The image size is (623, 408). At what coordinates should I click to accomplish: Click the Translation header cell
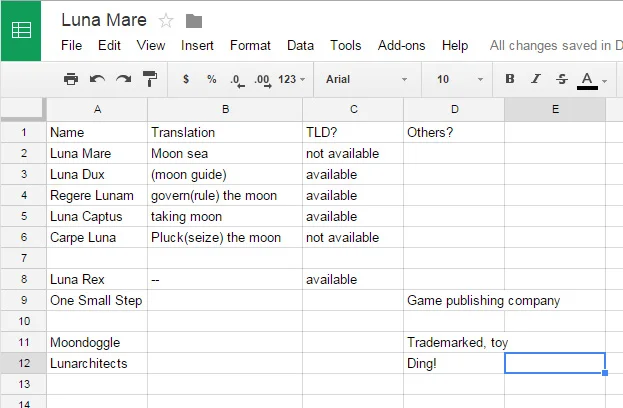pyautogui.click(x=225, y=132)
